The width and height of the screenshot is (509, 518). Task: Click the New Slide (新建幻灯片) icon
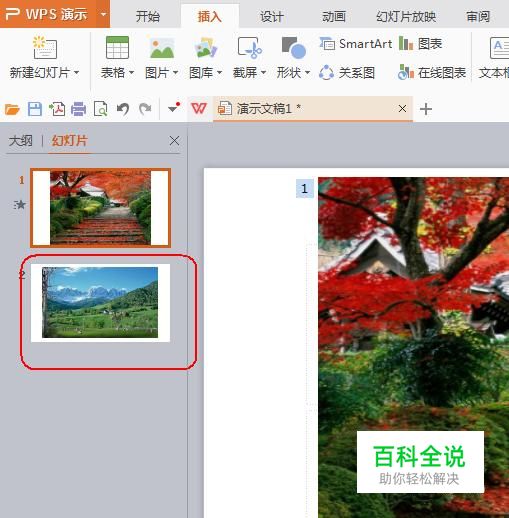[x=45, y=47]
